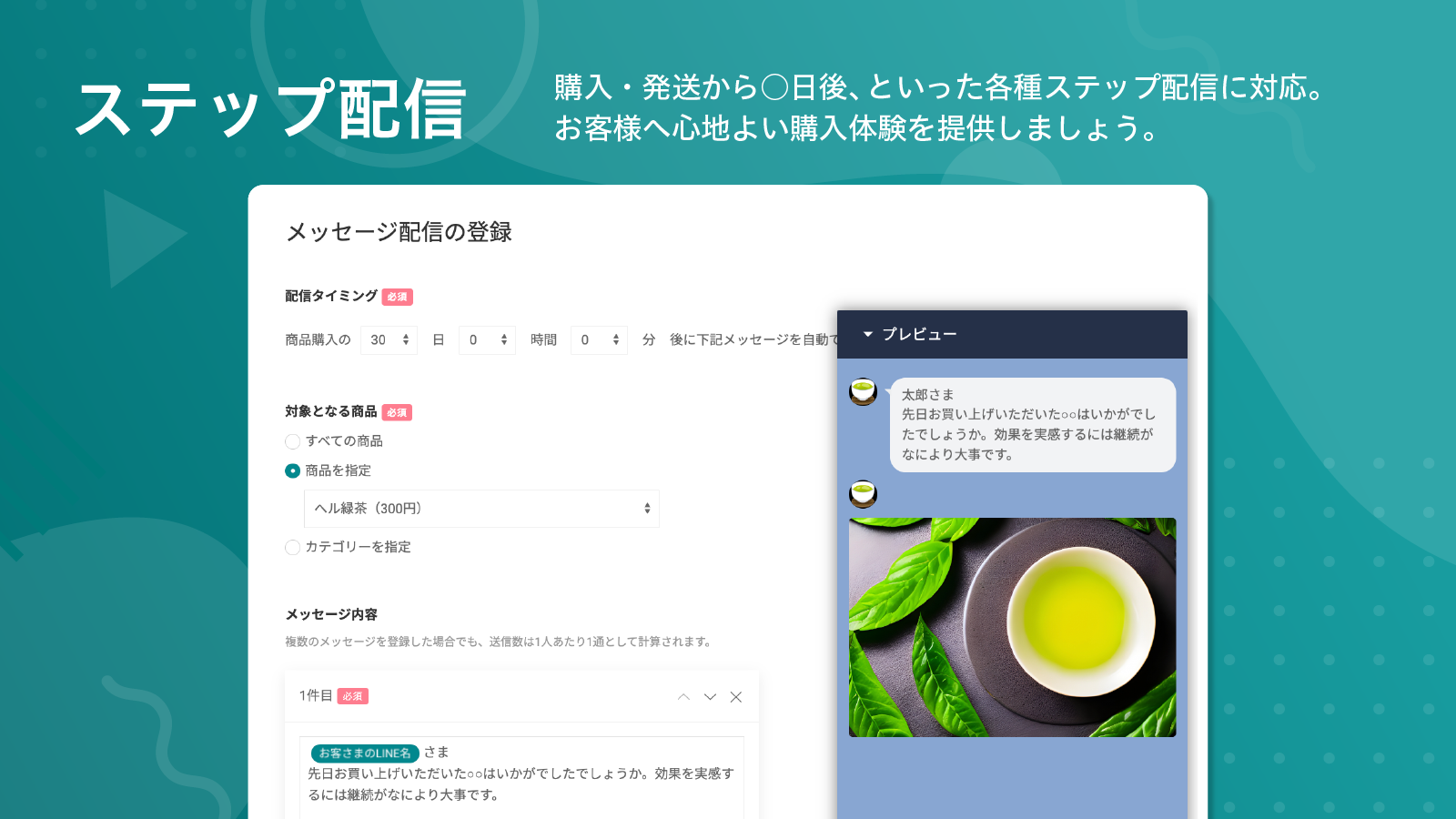
Task: Click the avatar icon beside 太郎さま message
Action: (x=862, y=392)
